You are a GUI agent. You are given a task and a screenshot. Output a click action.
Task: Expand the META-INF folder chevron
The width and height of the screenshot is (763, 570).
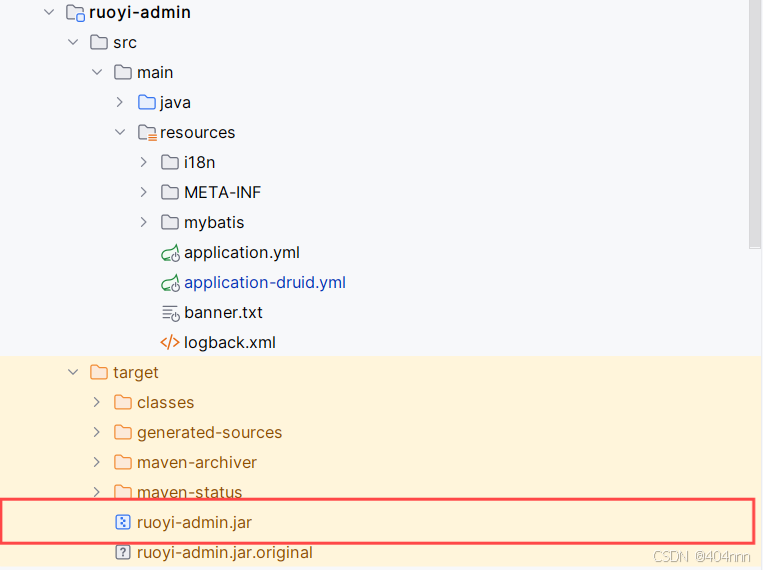[x=144, y=192]
